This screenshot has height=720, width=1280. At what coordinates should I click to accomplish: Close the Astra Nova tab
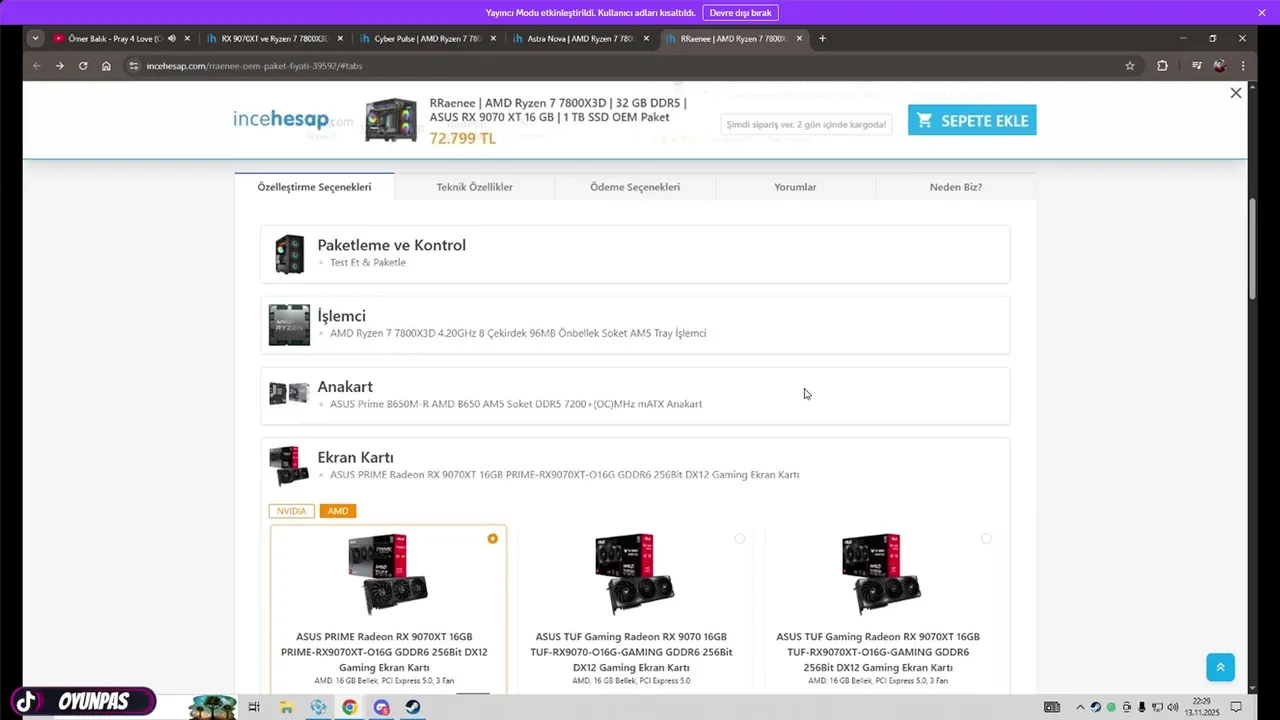tap(646, 39)
